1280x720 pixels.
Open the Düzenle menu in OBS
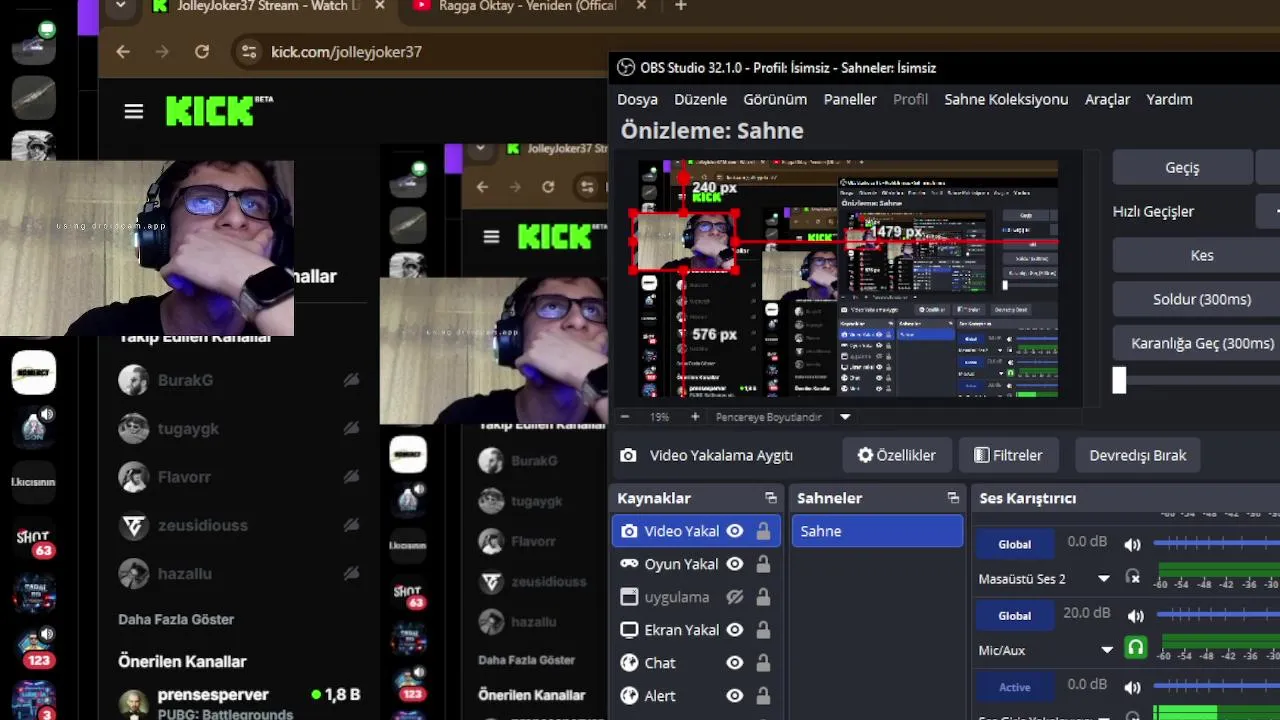(700, 99)
